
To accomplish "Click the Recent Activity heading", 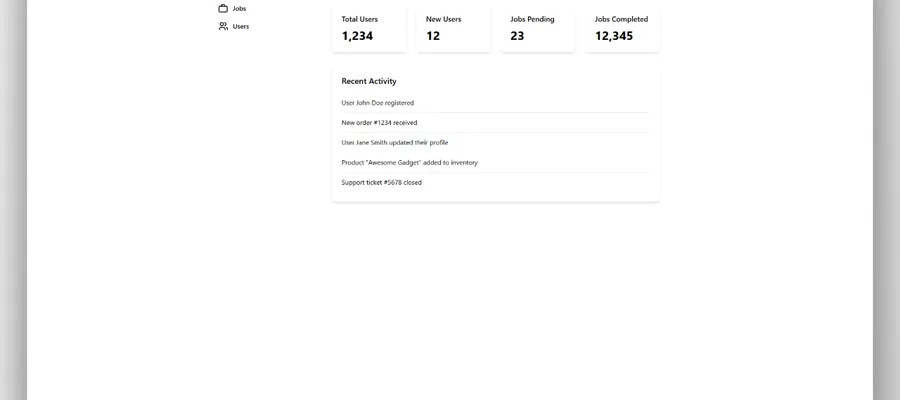I will (x=369, y=81).
